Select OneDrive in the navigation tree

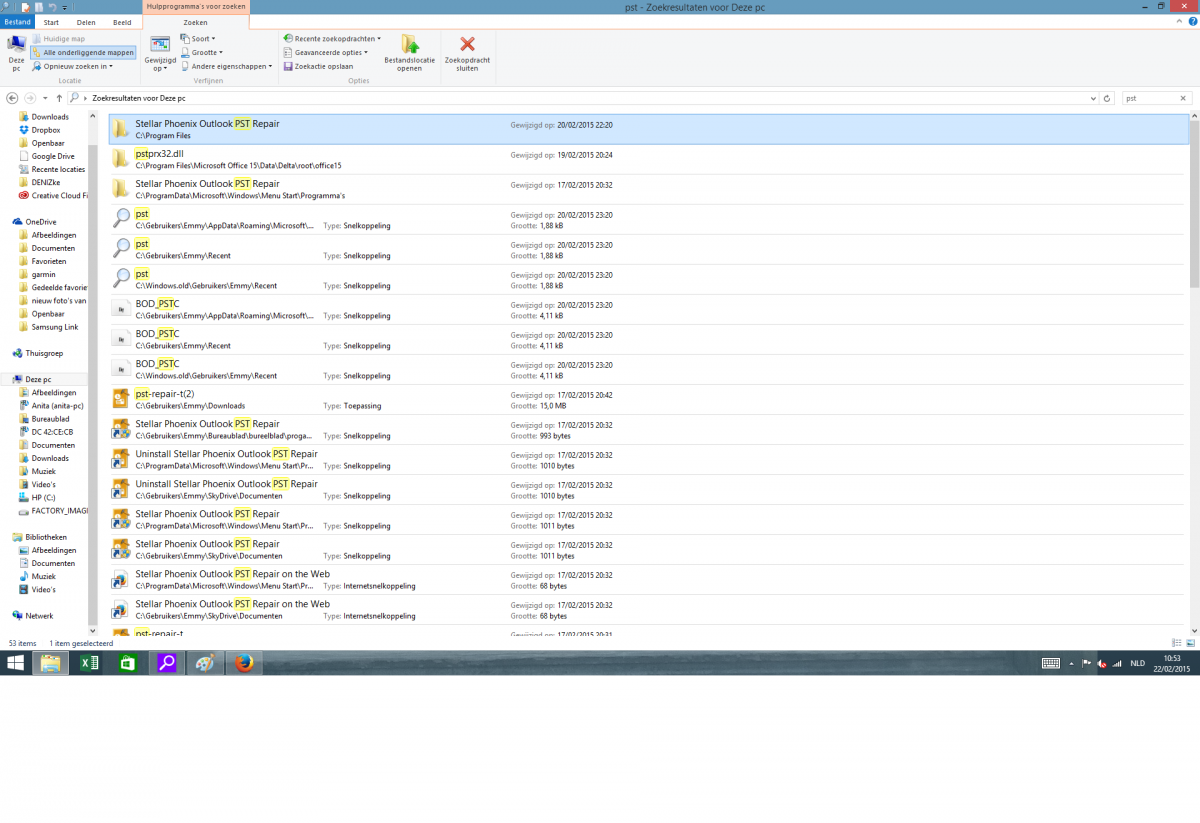point(35,222)
